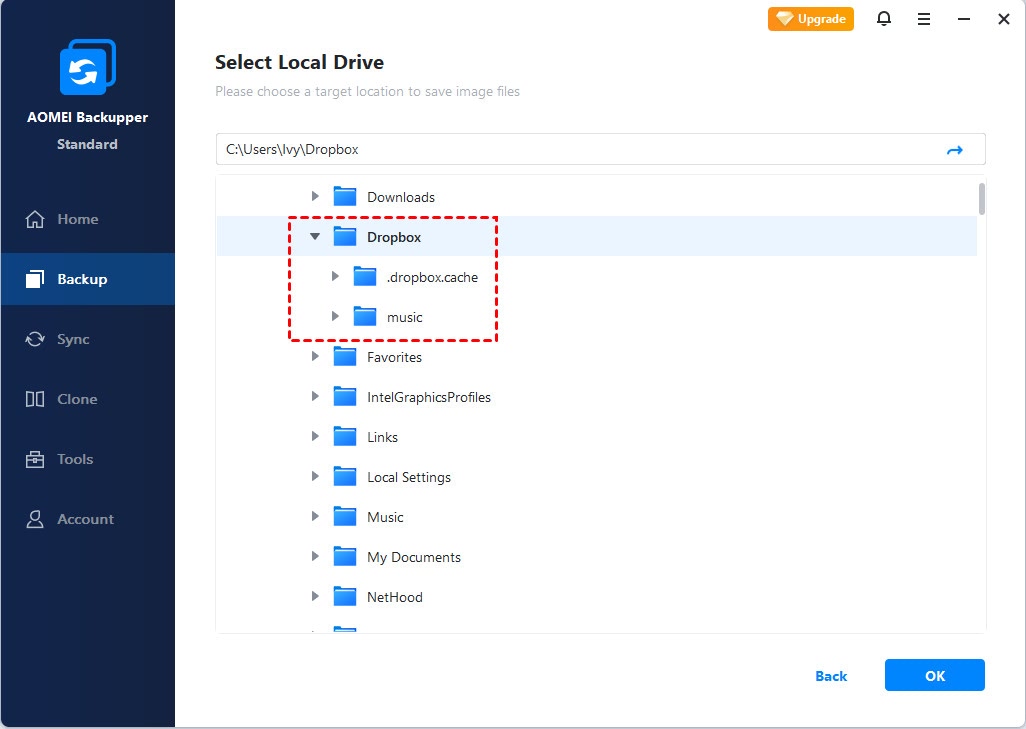Click the Home house icon in sidebar
This screenshot has width=1026, height=729.
pyautogui.click(x=35, y=219)
